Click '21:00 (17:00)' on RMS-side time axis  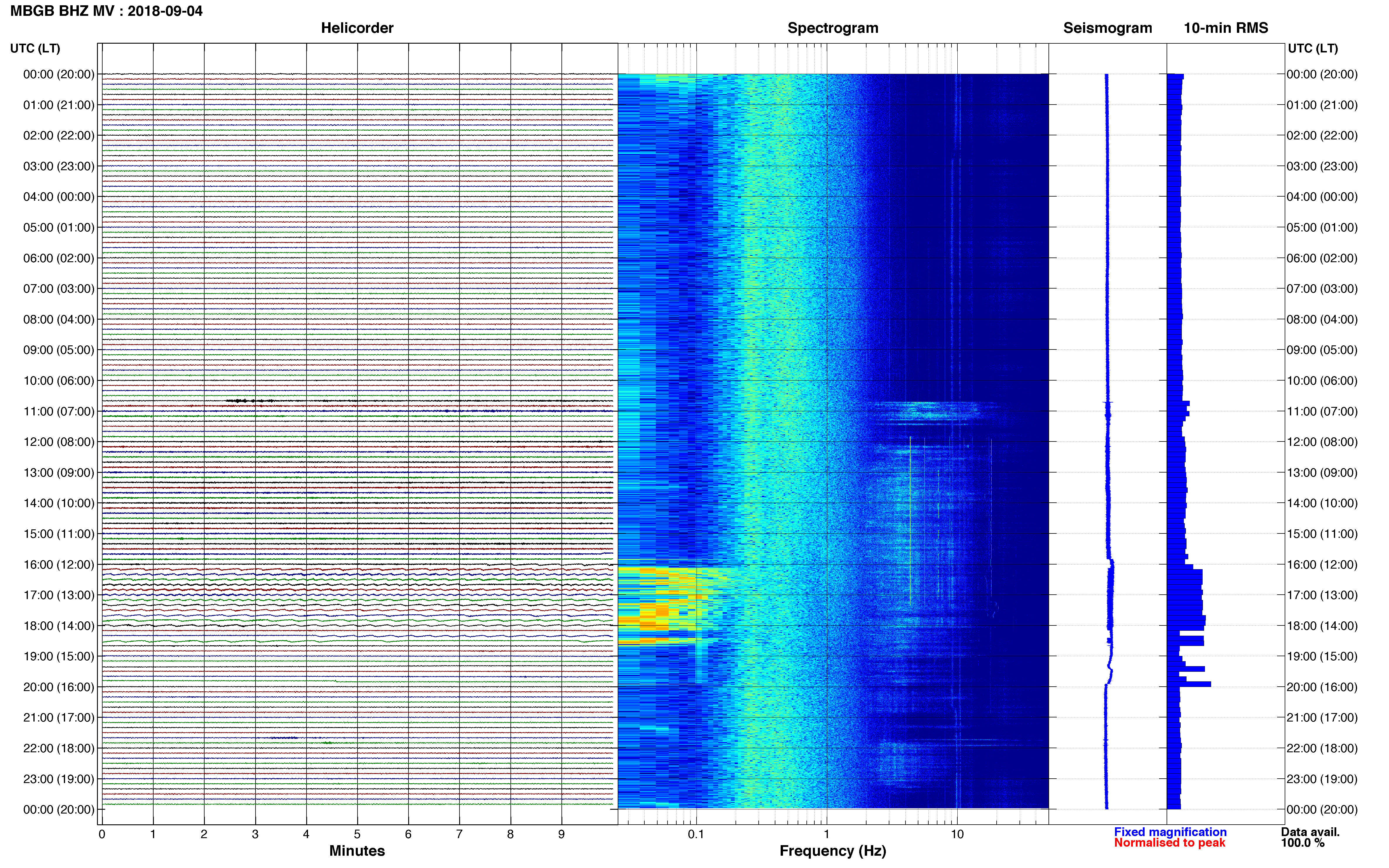[x=1322, y=718]
